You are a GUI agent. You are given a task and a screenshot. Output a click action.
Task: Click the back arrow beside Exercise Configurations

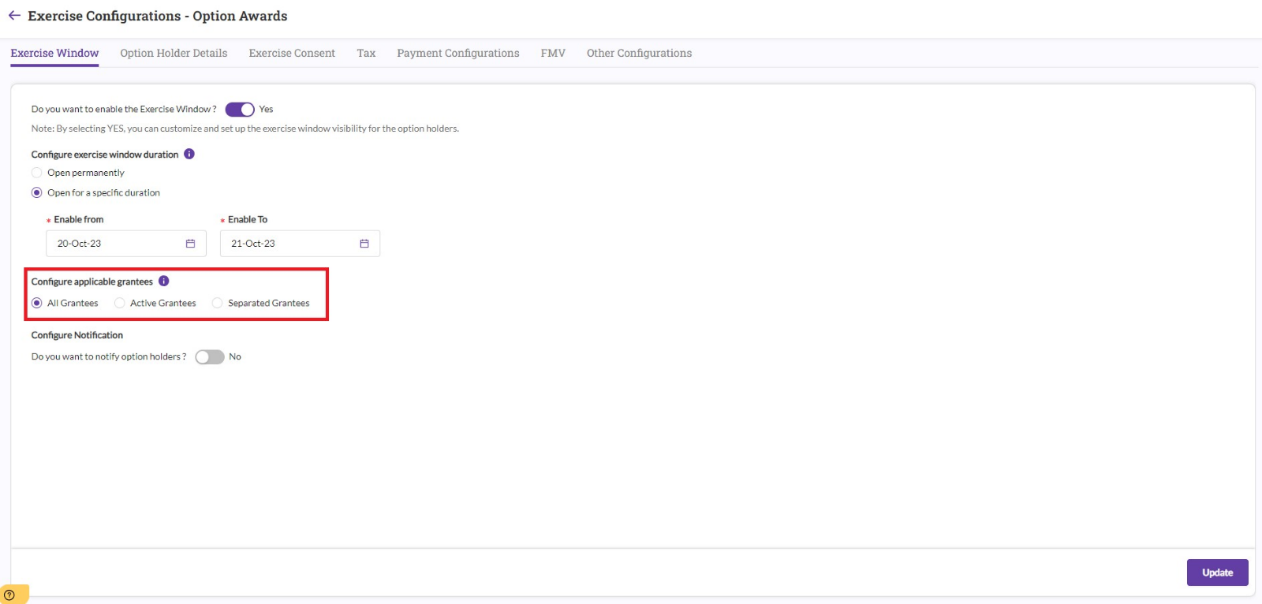coord(16,15)
